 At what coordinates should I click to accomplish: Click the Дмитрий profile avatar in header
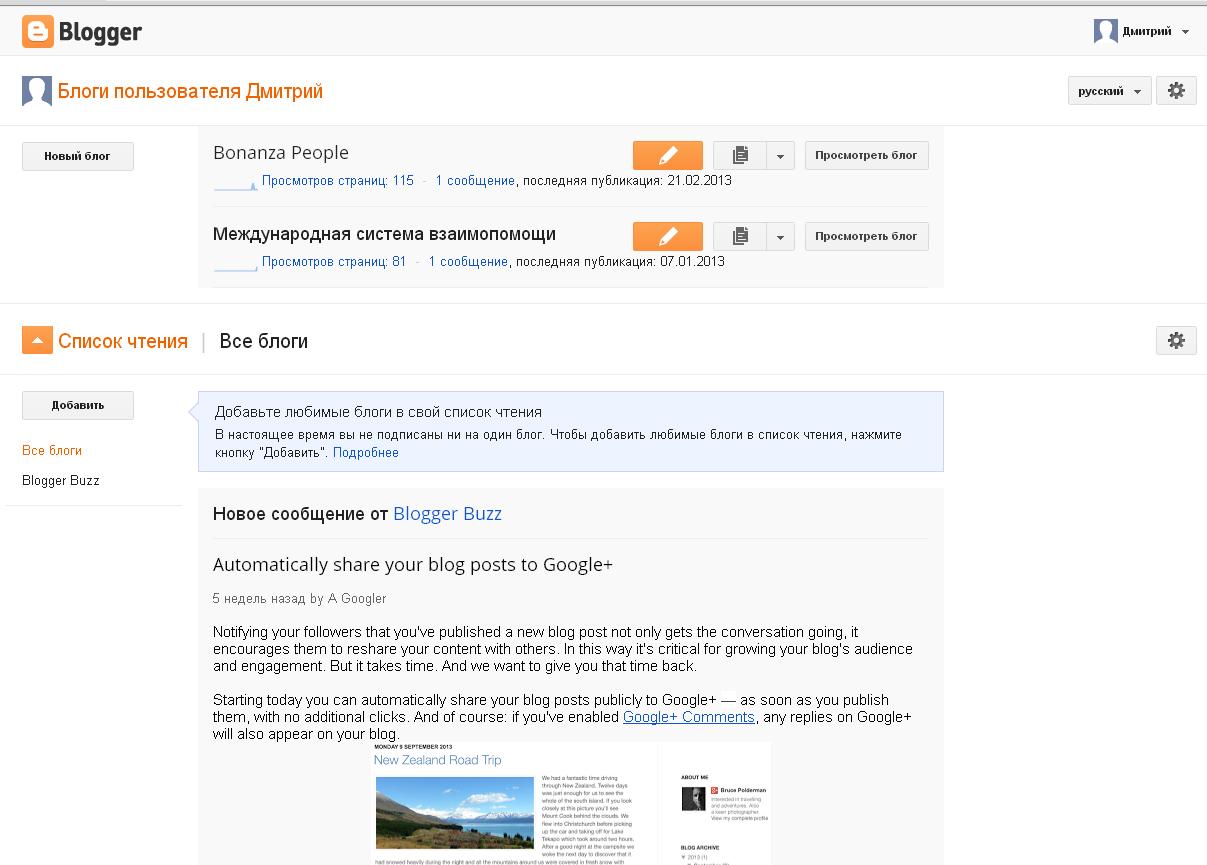1105,32
